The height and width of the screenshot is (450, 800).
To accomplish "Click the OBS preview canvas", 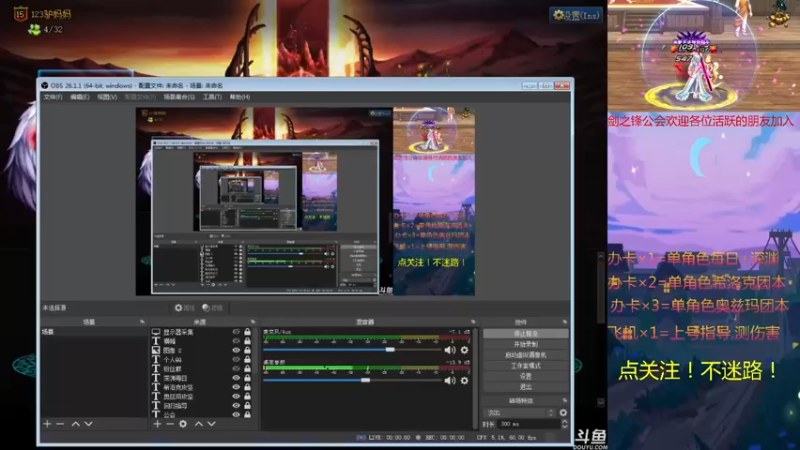I will pos(305,201).
